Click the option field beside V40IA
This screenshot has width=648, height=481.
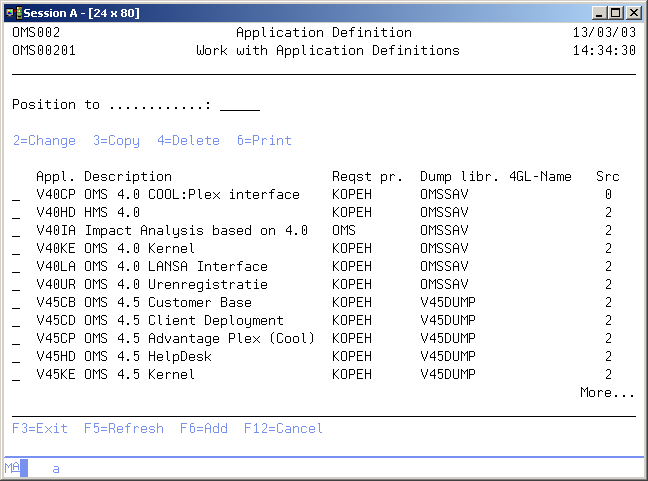pyautogui.click(x=16, y=231)
